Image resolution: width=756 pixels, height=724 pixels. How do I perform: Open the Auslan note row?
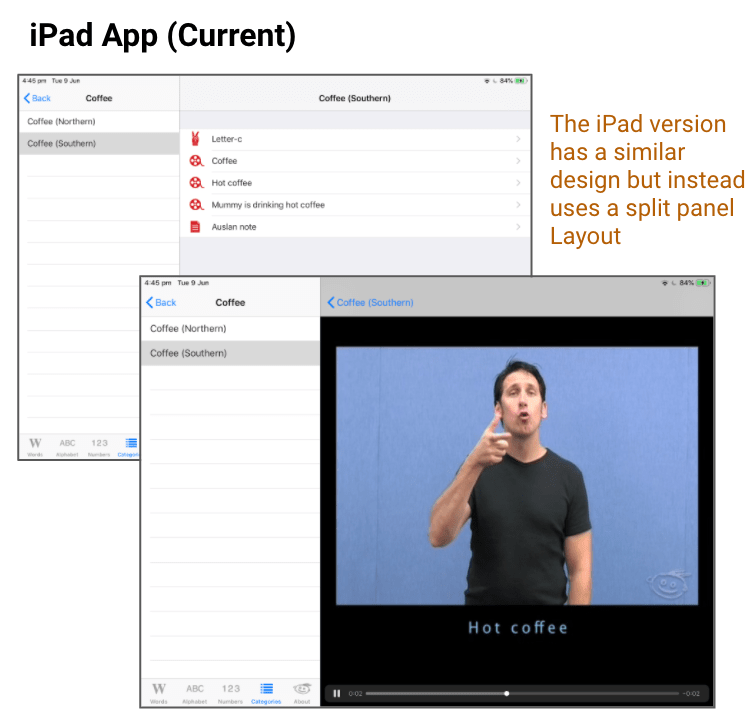pyautogui.click(x=355, y=227)
